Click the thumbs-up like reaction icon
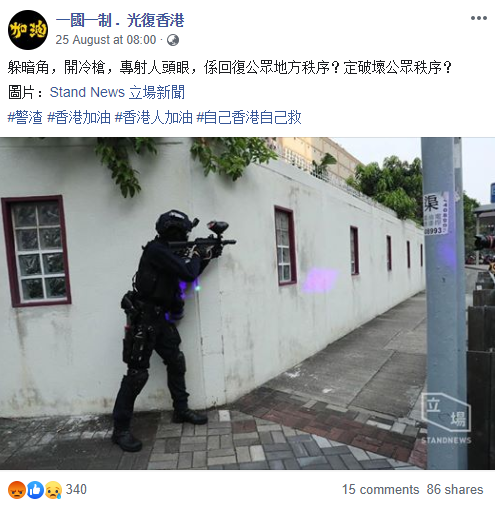Viewport: 495px width, 507px height. coord(35,490)
